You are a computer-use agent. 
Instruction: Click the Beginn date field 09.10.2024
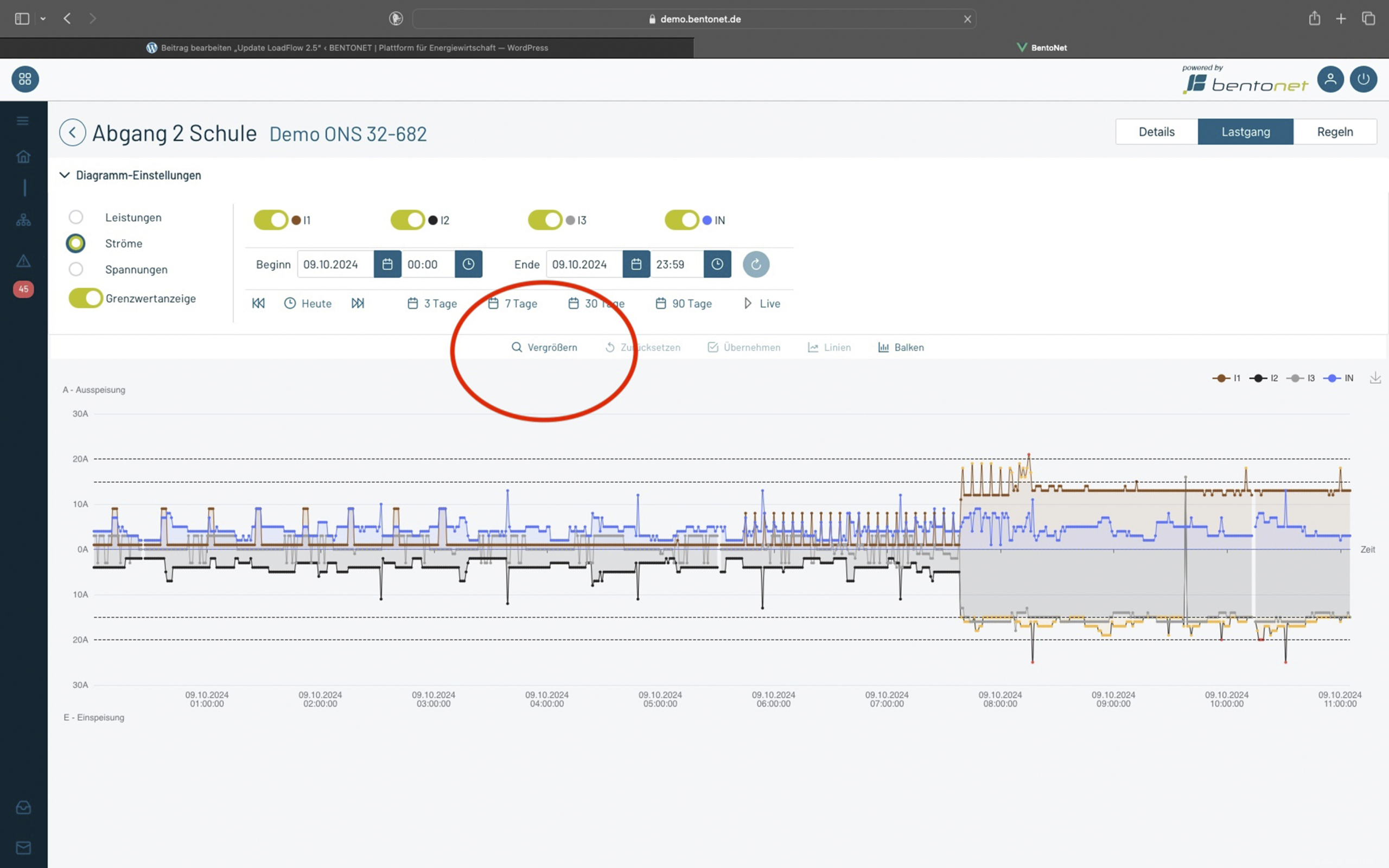pyautogui.click(x=336, y=264)
